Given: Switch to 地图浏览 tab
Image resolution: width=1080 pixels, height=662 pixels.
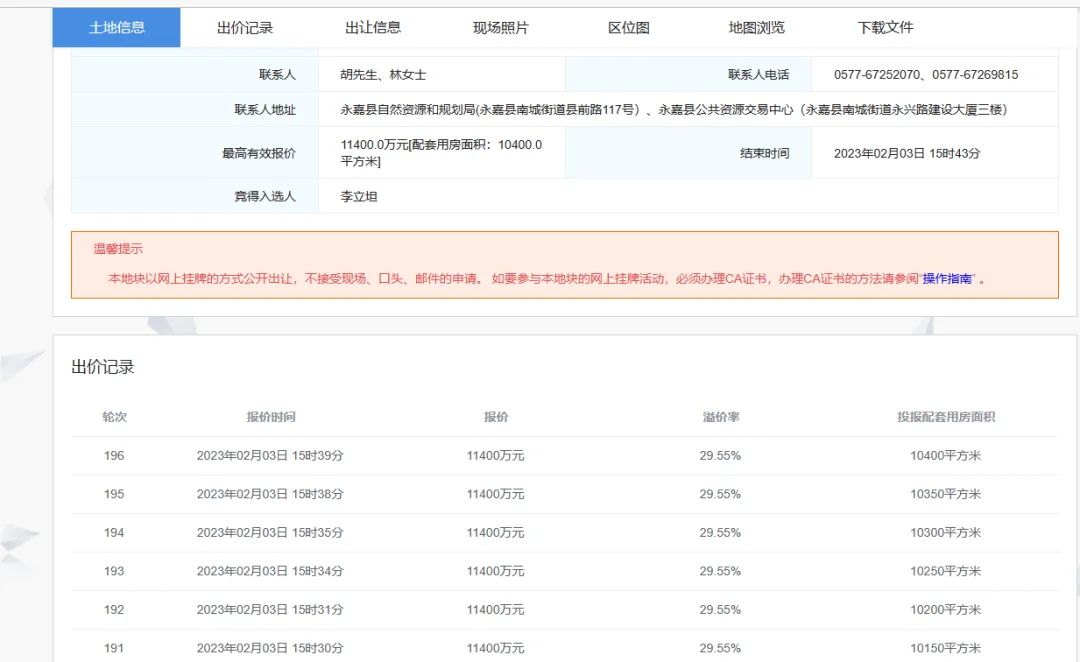Looking at the screenshot, I should [x=756, y=28].
